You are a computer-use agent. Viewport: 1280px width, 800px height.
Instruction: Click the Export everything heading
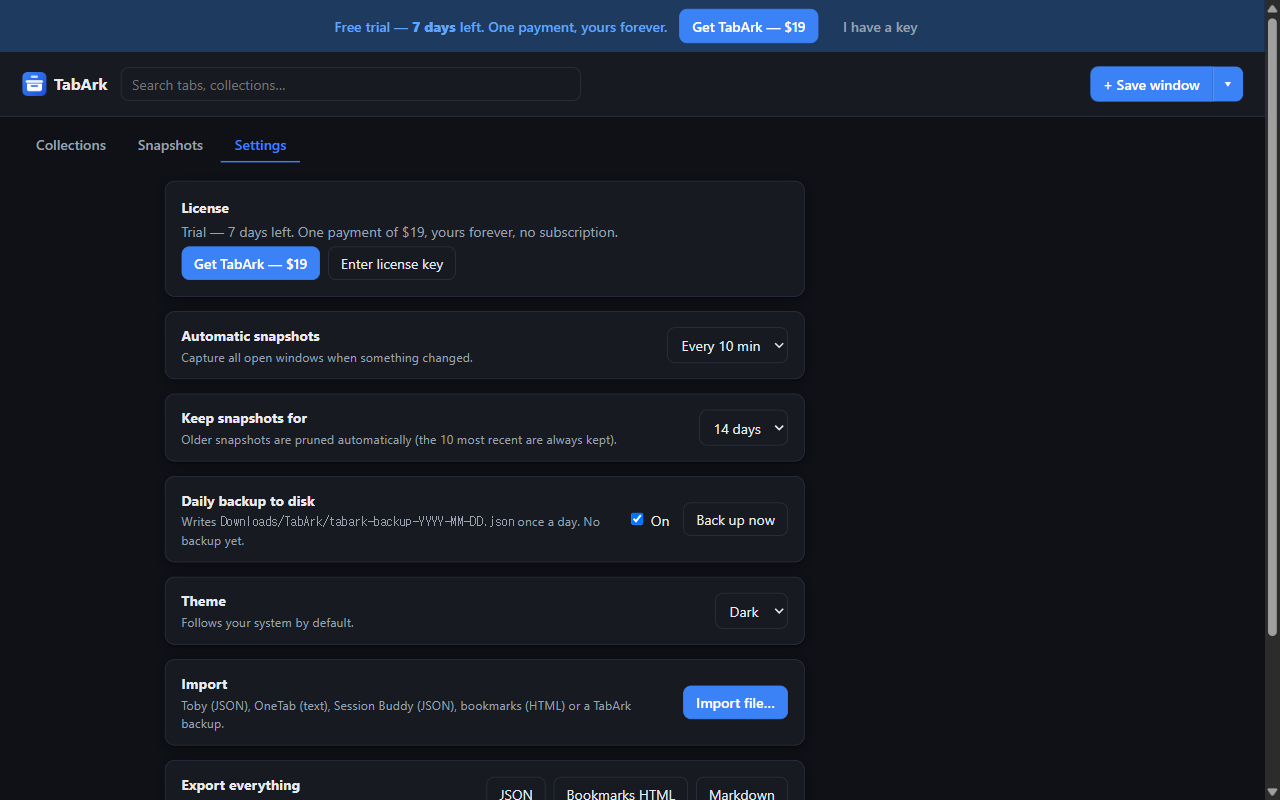tap(240, 785)
